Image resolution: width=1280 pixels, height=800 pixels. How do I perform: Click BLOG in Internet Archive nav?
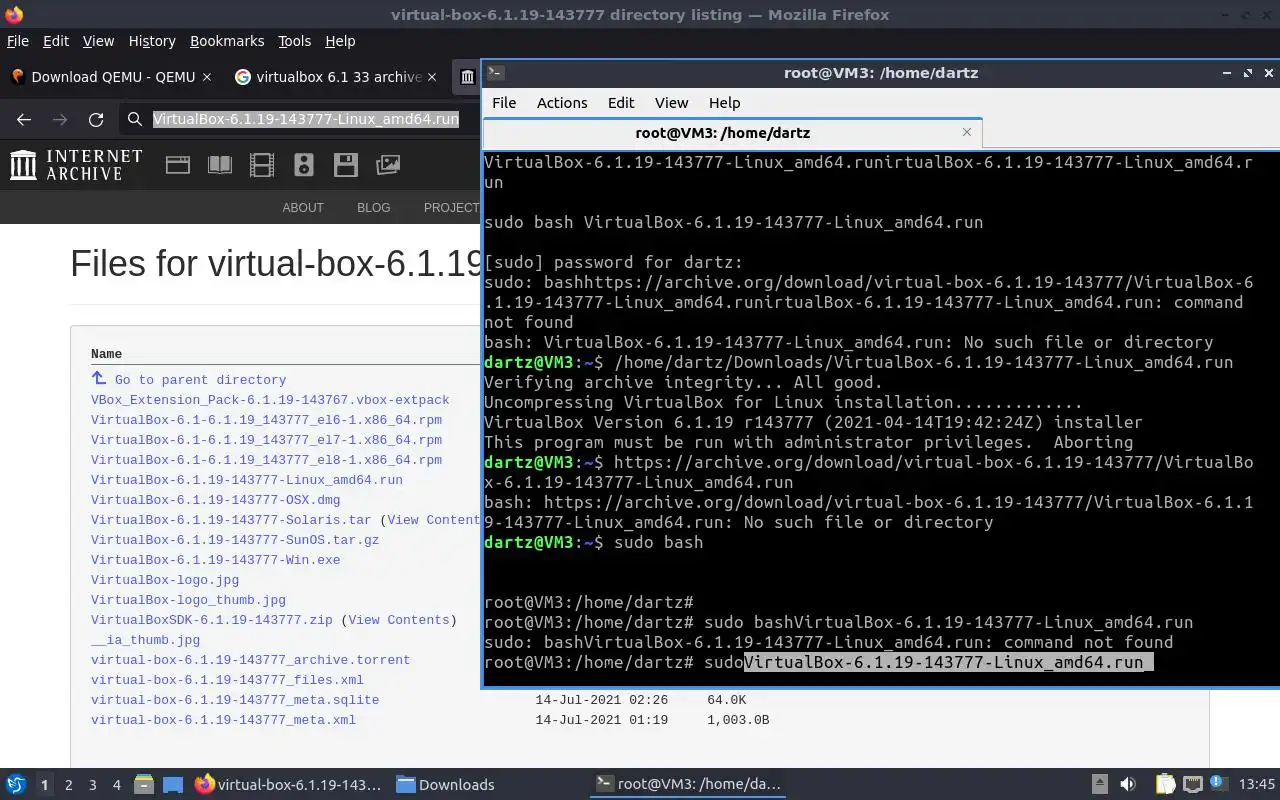pyautogui.click(x=374, y=208)
